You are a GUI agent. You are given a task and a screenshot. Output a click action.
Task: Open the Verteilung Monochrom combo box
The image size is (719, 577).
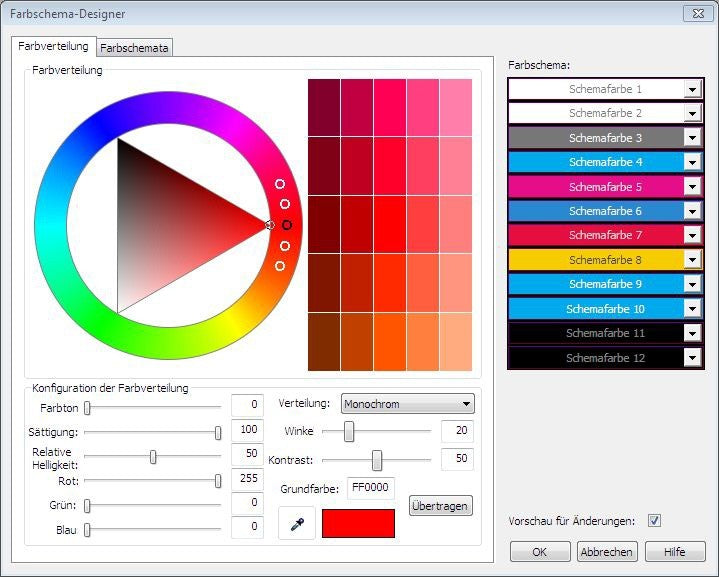pos(408,404)
